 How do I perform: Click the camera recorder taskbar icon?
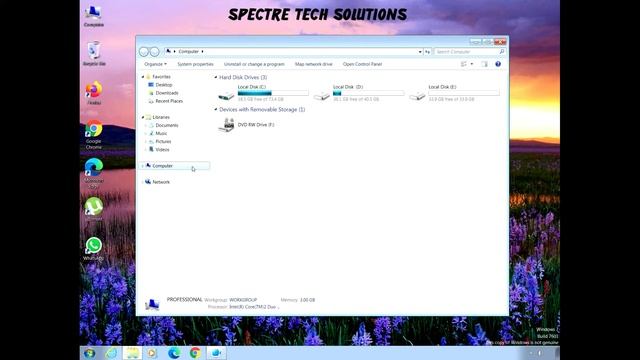(216, 353)
